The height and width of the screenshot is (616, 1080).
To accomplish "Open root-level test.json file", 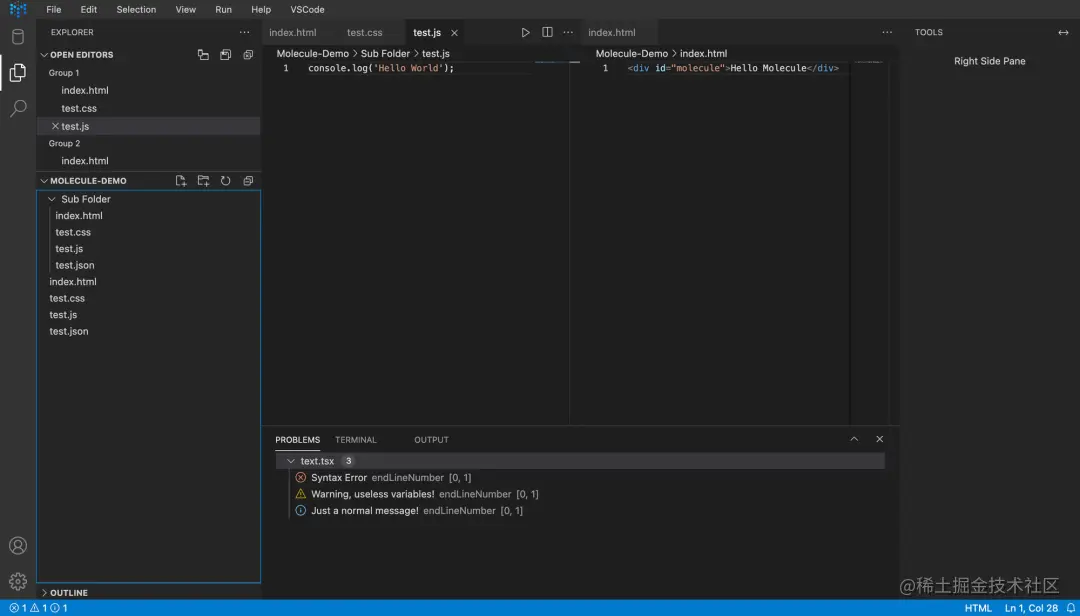I will pos(69,331).
